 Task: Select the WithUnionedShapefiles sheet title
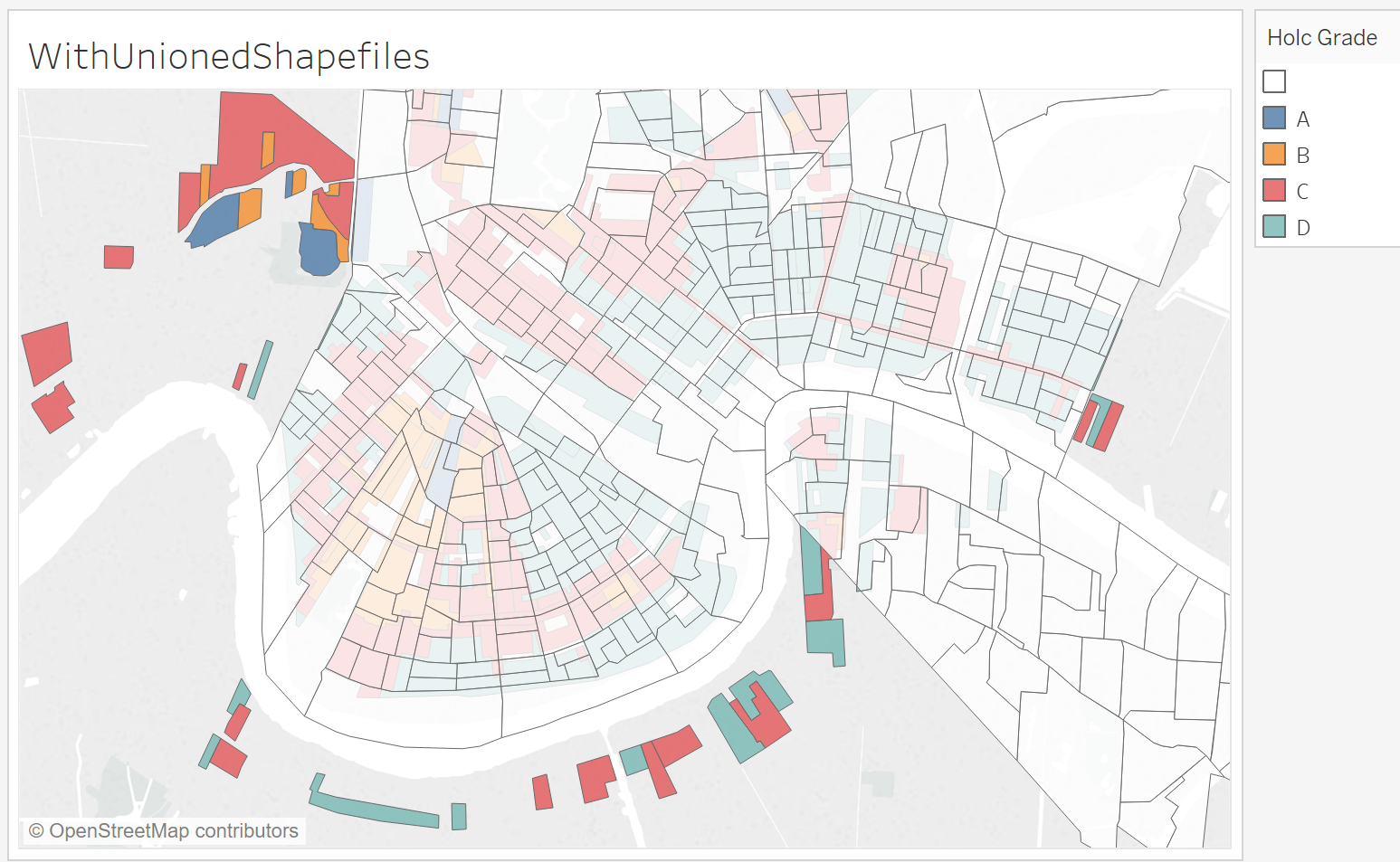[228, 56]
